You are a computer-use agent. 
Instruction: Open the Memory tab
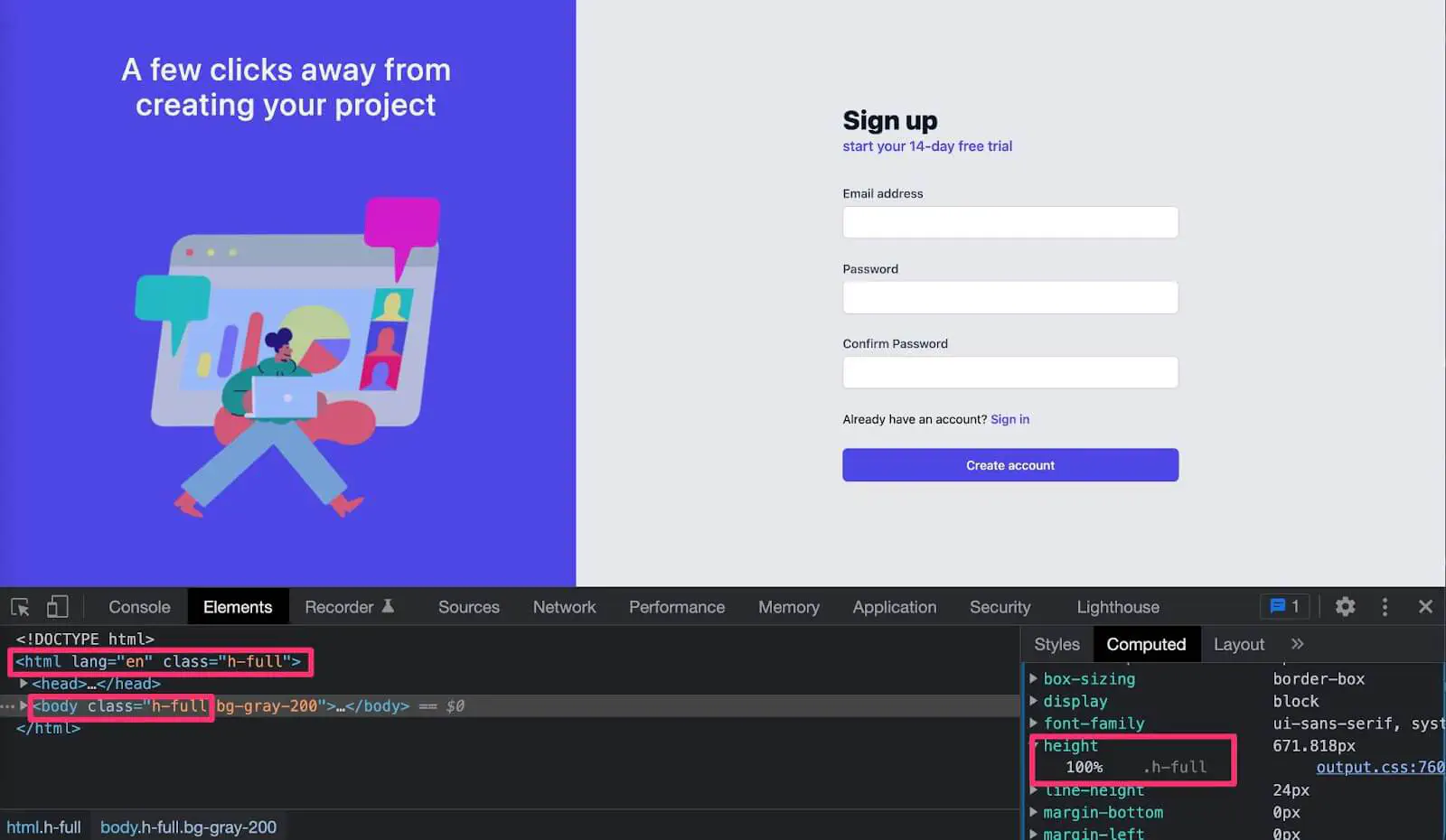(x=789, y=607)
